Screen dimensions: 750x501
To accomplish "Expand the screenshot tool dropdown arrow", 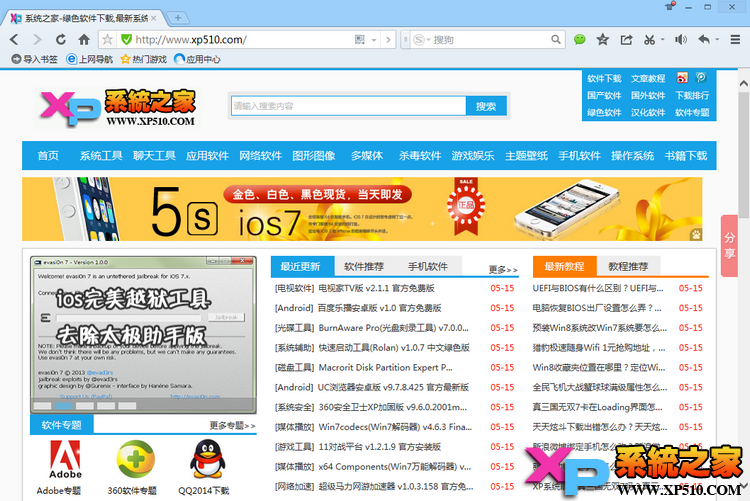I will tap(662, 39).
